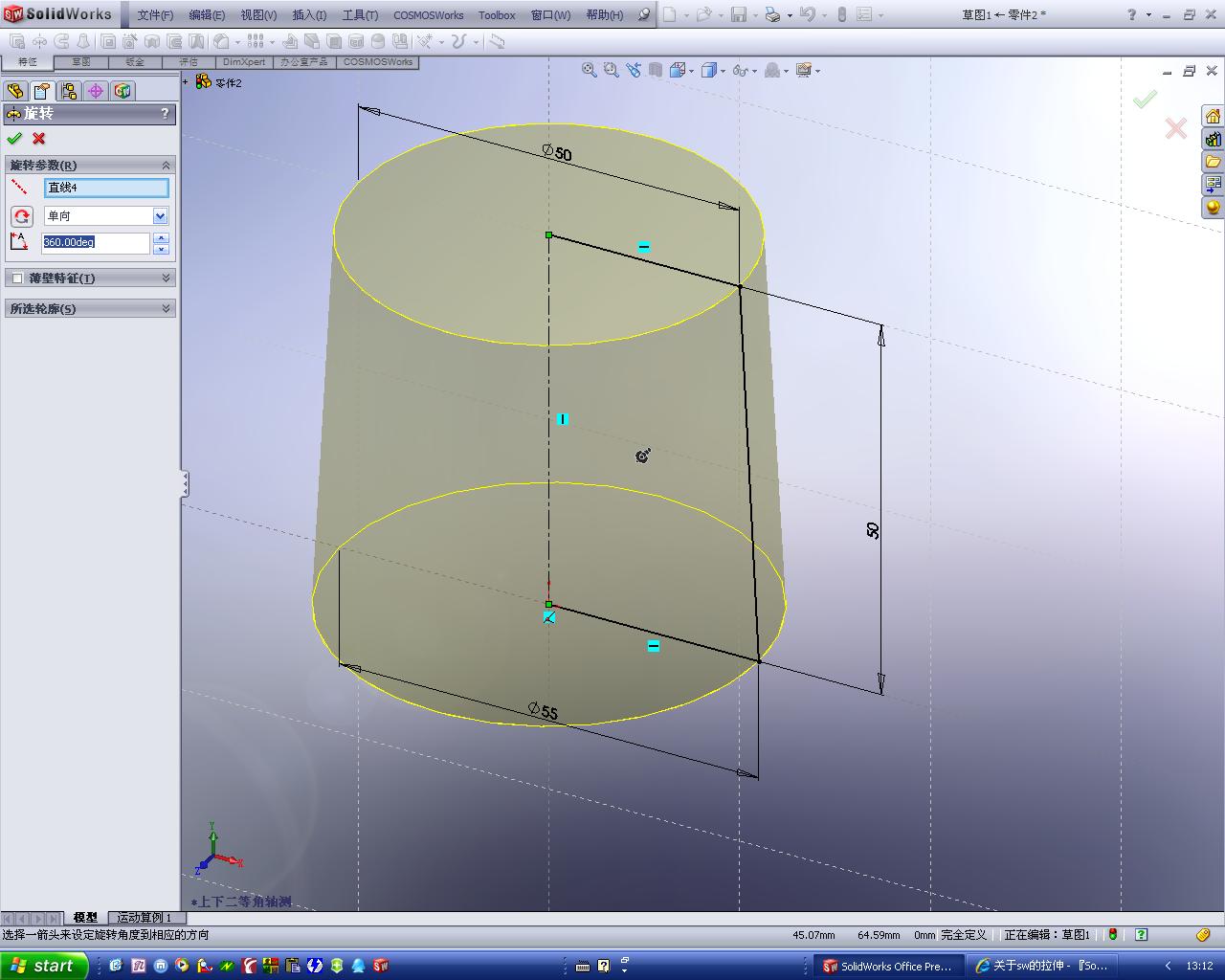Click the display style cube icon
The image size is (1225, 980).
pyautogui.click(x=709, y=70)
